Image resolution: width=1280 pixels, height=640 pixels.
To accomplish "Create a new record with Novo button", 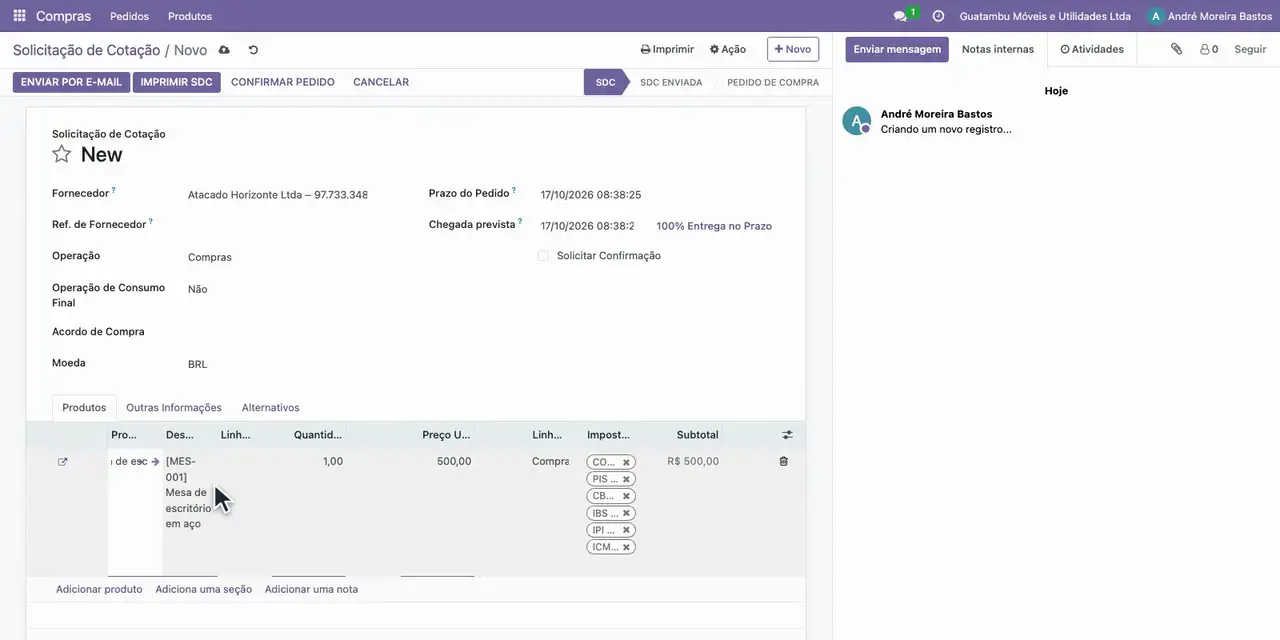I will pyautogui.click(x=793, y=49).
